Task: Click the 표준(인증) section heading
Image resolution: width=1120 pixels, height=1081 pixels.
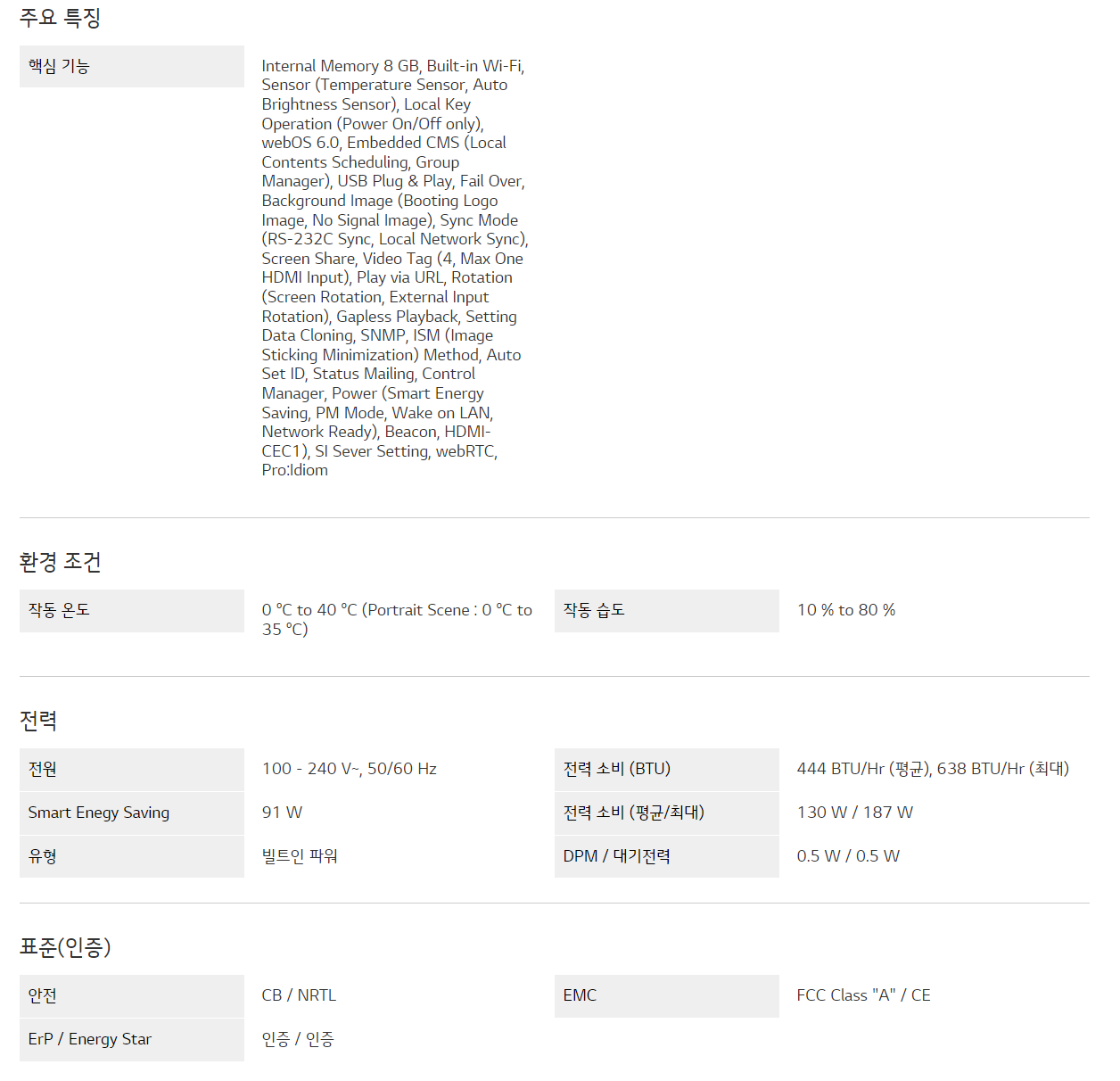Action: tap(65, 947)
